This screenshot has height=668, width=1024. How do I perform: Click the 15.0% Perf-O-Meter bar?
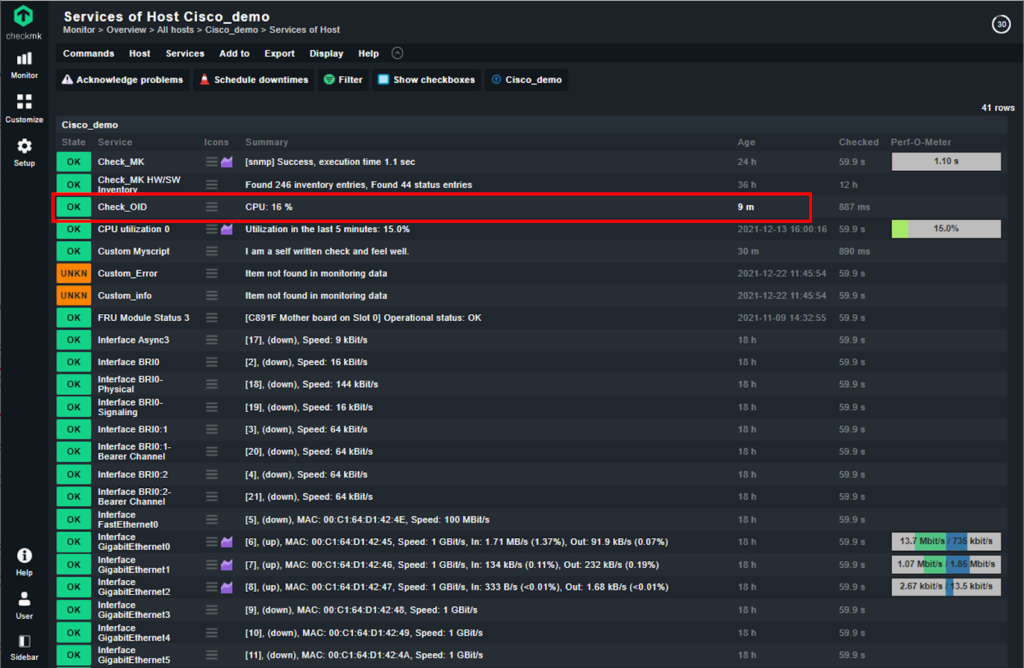pos(946,229)
